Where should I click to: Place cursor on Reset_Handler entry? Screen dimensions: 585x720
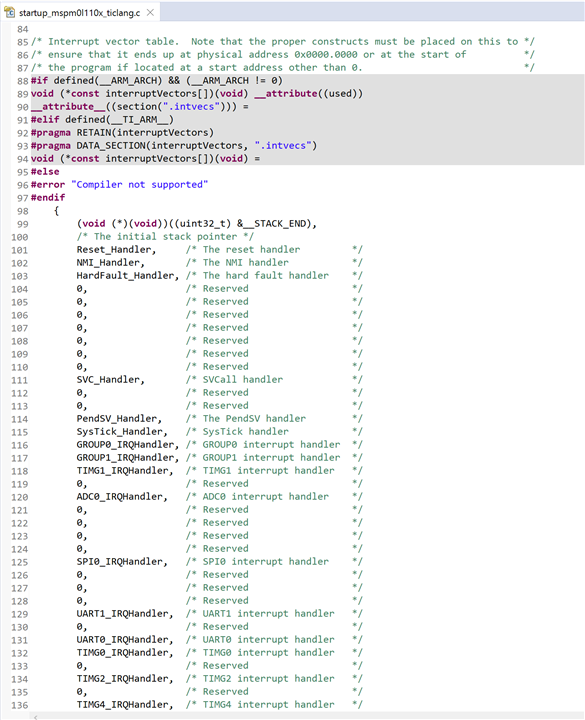coord(116,250)
